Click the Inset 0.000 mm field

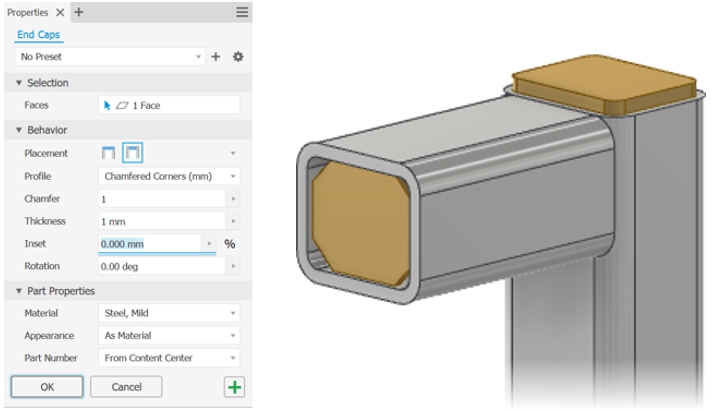pyautogui.click(x=150, y=244)
